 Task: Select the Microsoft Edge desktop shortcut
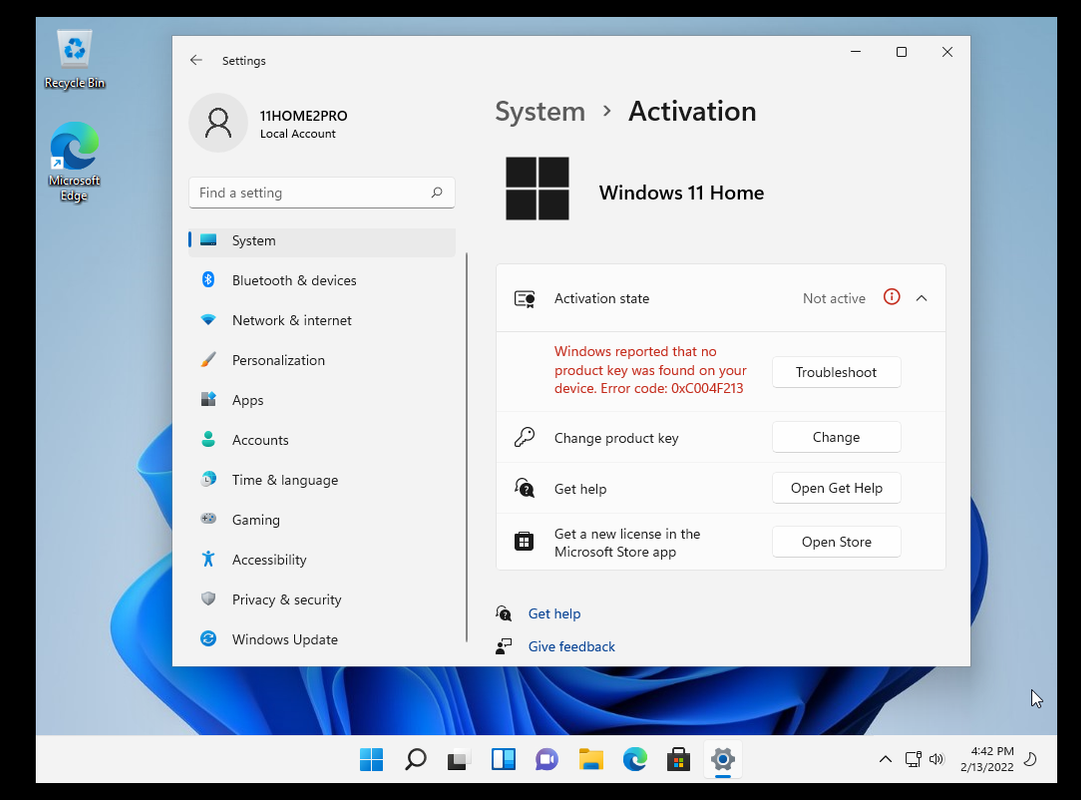click(x=74, y=162)
